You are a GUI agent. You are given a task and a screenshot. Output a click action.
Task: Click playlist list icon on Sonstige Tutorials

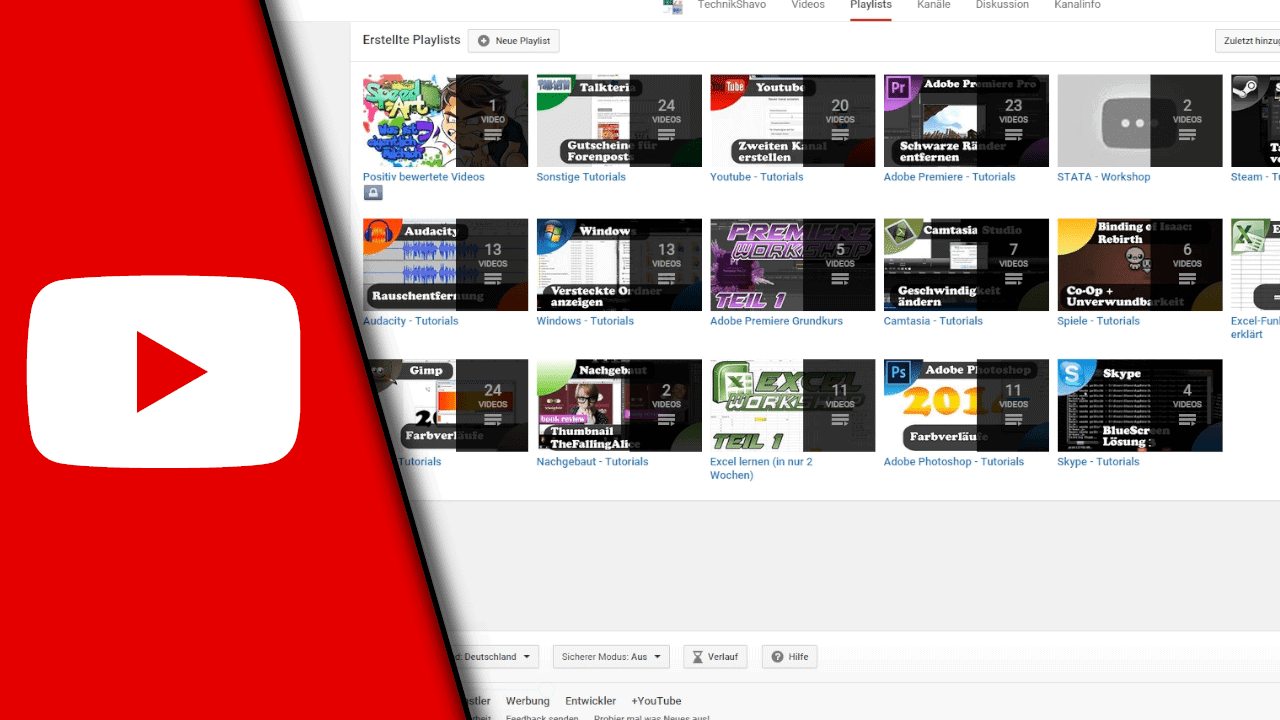(666, 135)
